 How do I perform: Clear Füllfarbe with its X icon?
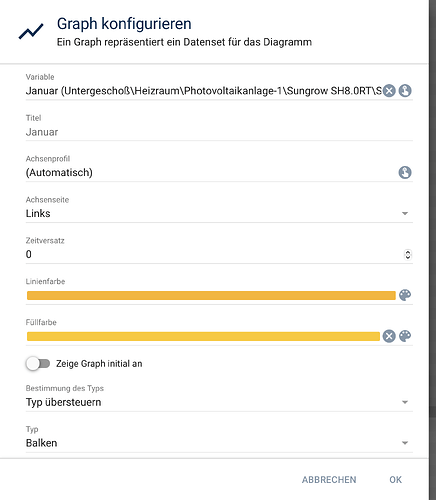(389, 336)
